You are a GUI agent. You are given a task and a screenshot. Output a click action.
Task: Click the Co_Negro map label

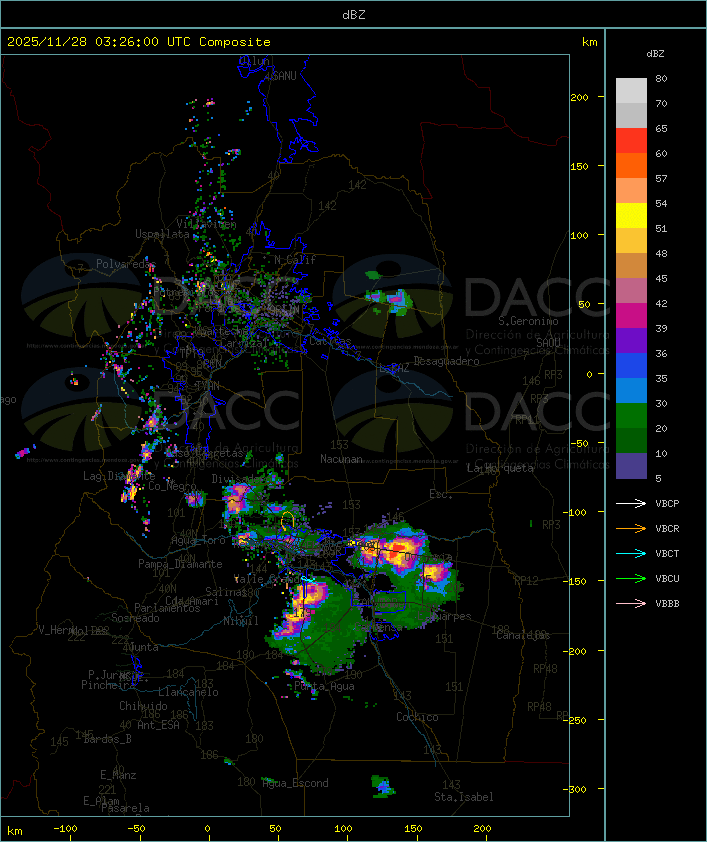pos(172,486)
